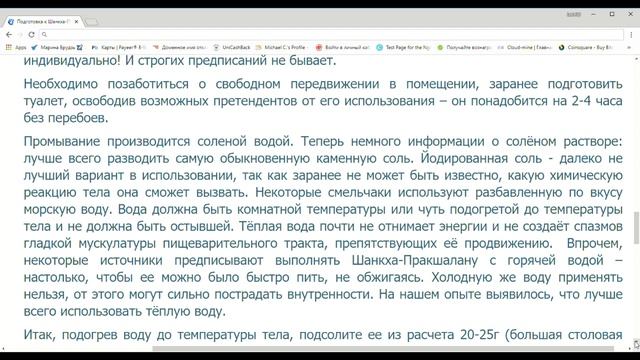Open the Доменное имя bookmark
640x360 pixels.
(x=180, y=47)
